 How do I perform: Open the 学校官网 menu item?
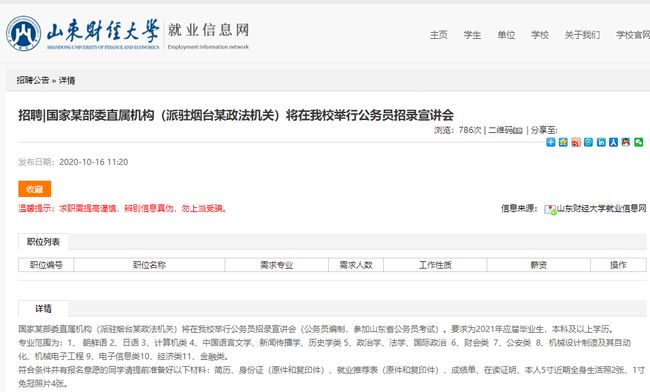pyautogui.click(x=633, y=35)
